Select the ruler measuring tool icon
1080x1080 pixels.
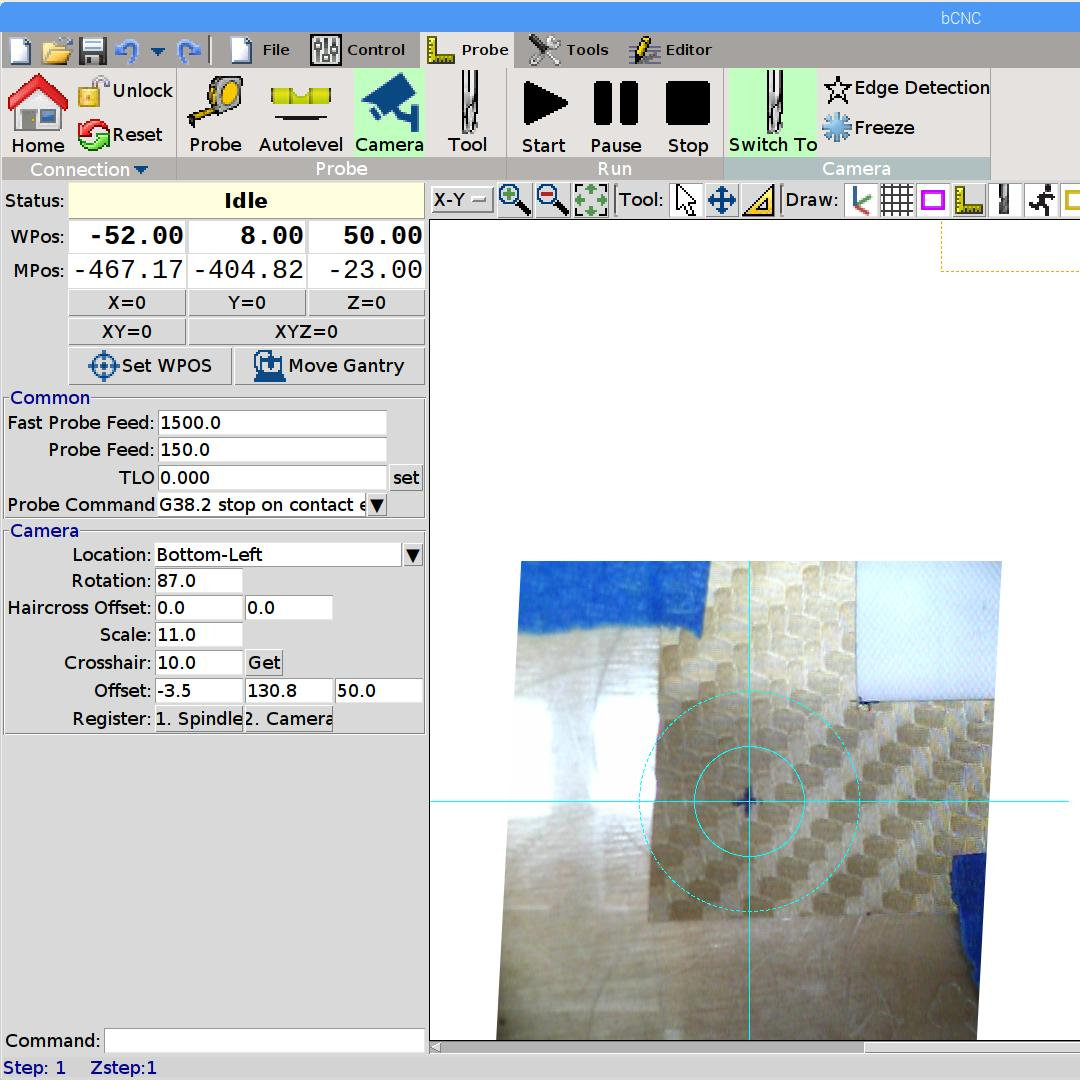click(760, 200)
